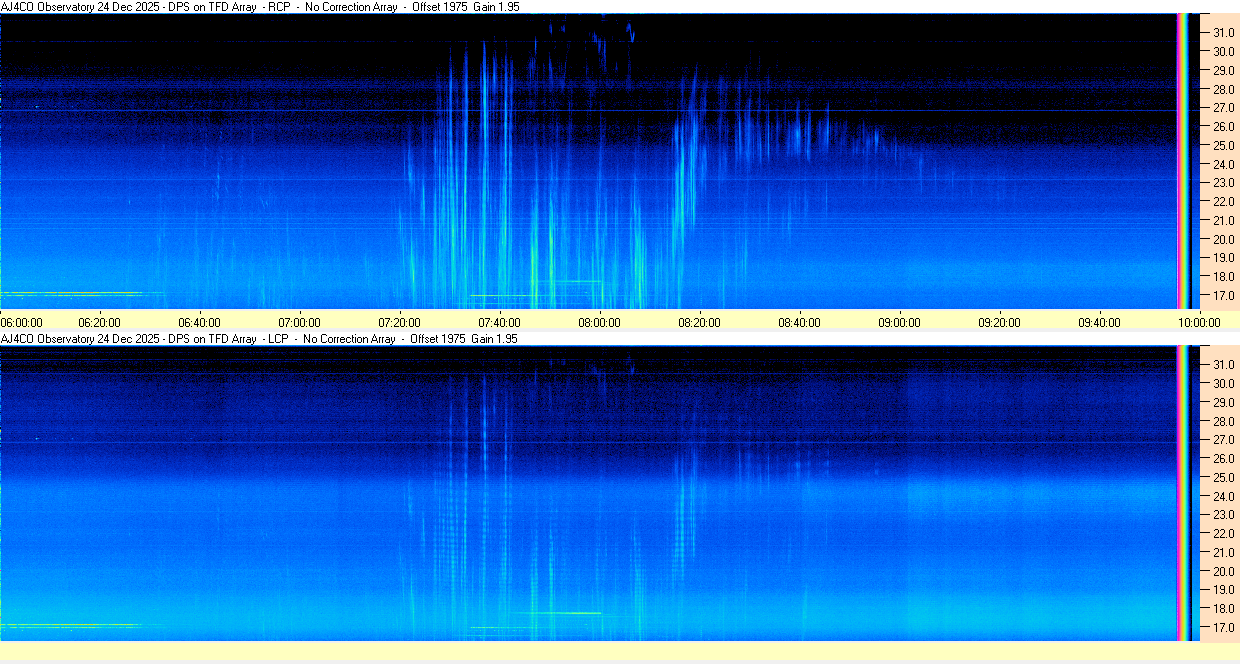Select the 08:00:00 time axis label
Viewport: 1240px width, 664px height.
pos(599,322)
